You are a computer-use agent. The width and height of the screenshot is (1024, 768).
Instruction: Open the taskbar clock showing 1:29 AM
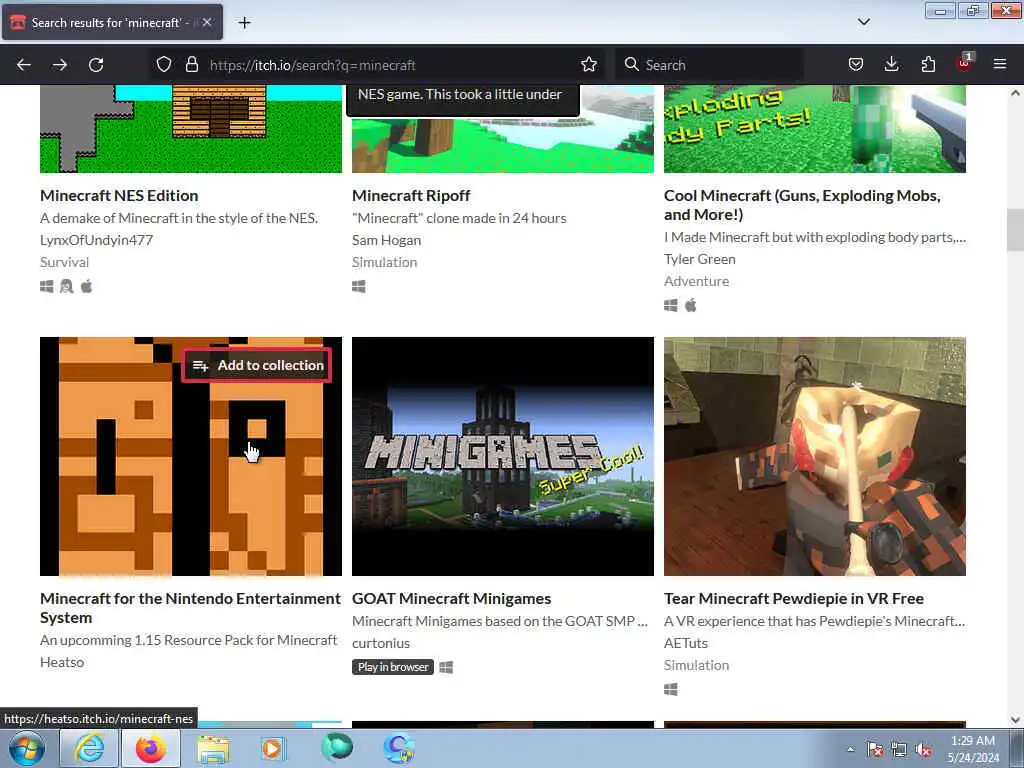[x=973, y=749]
